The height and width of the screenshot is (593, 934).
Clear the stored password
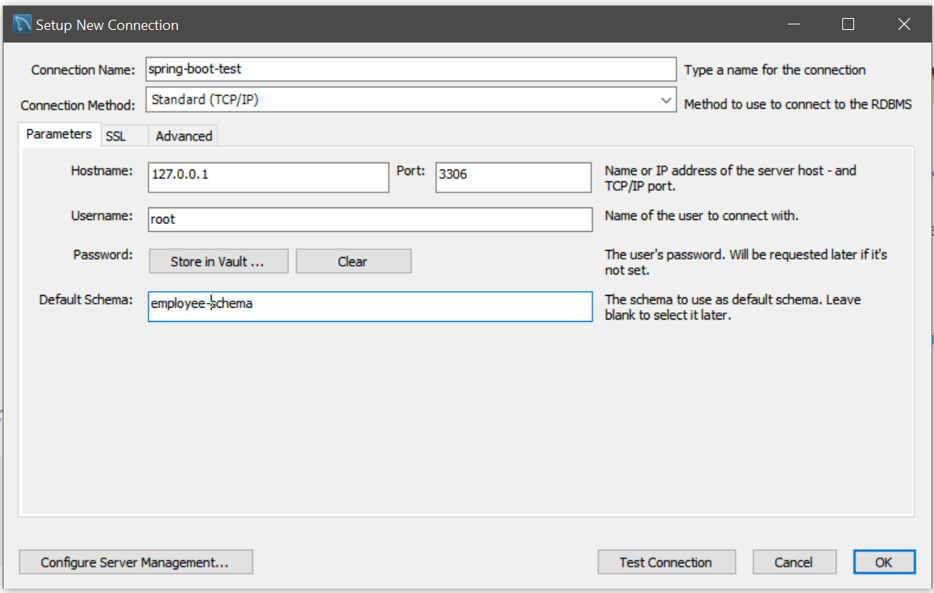pos(353,261)
